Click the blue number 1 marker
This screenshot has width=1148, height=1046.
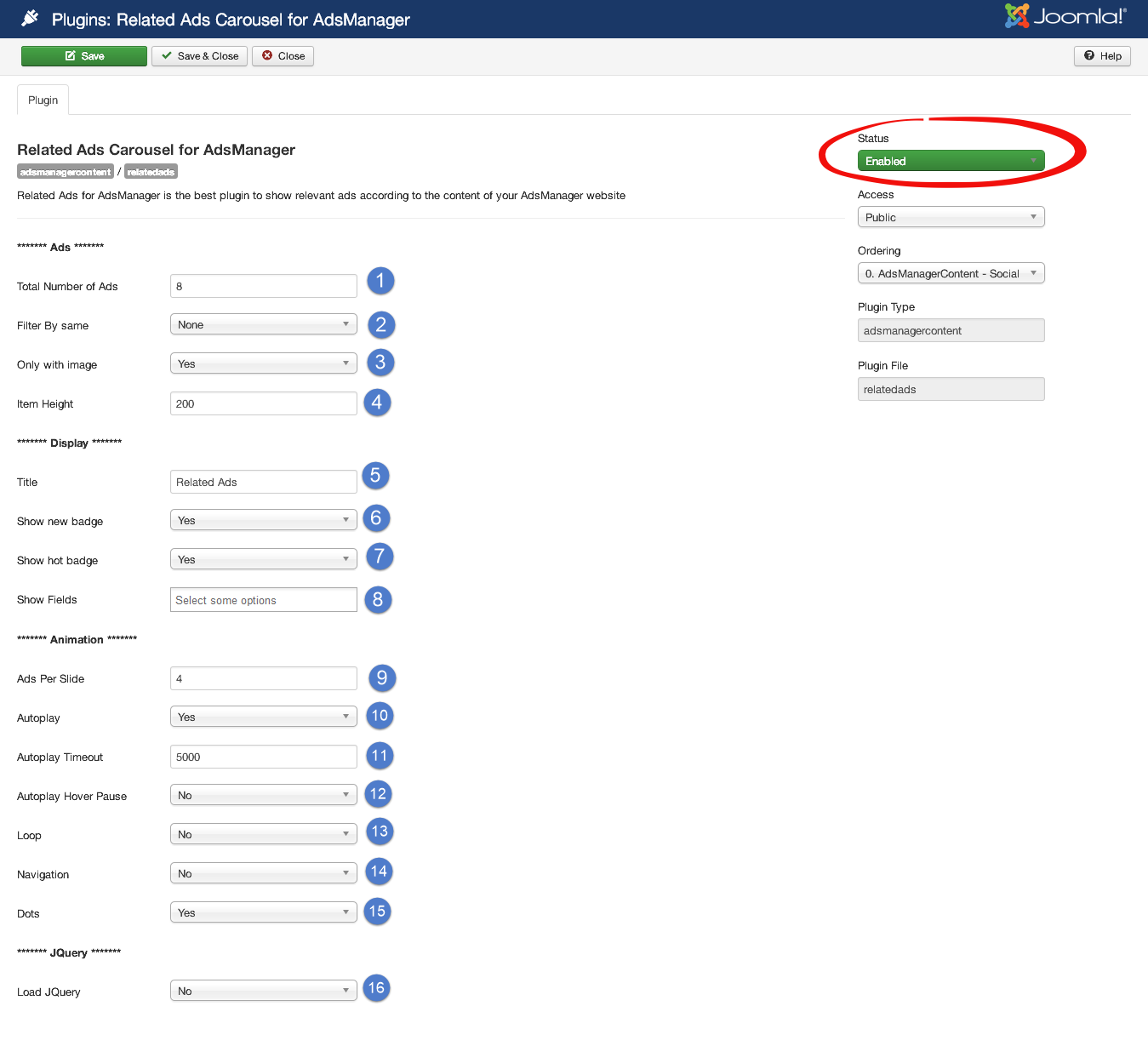pyautogui.click(x=380, y=281)
